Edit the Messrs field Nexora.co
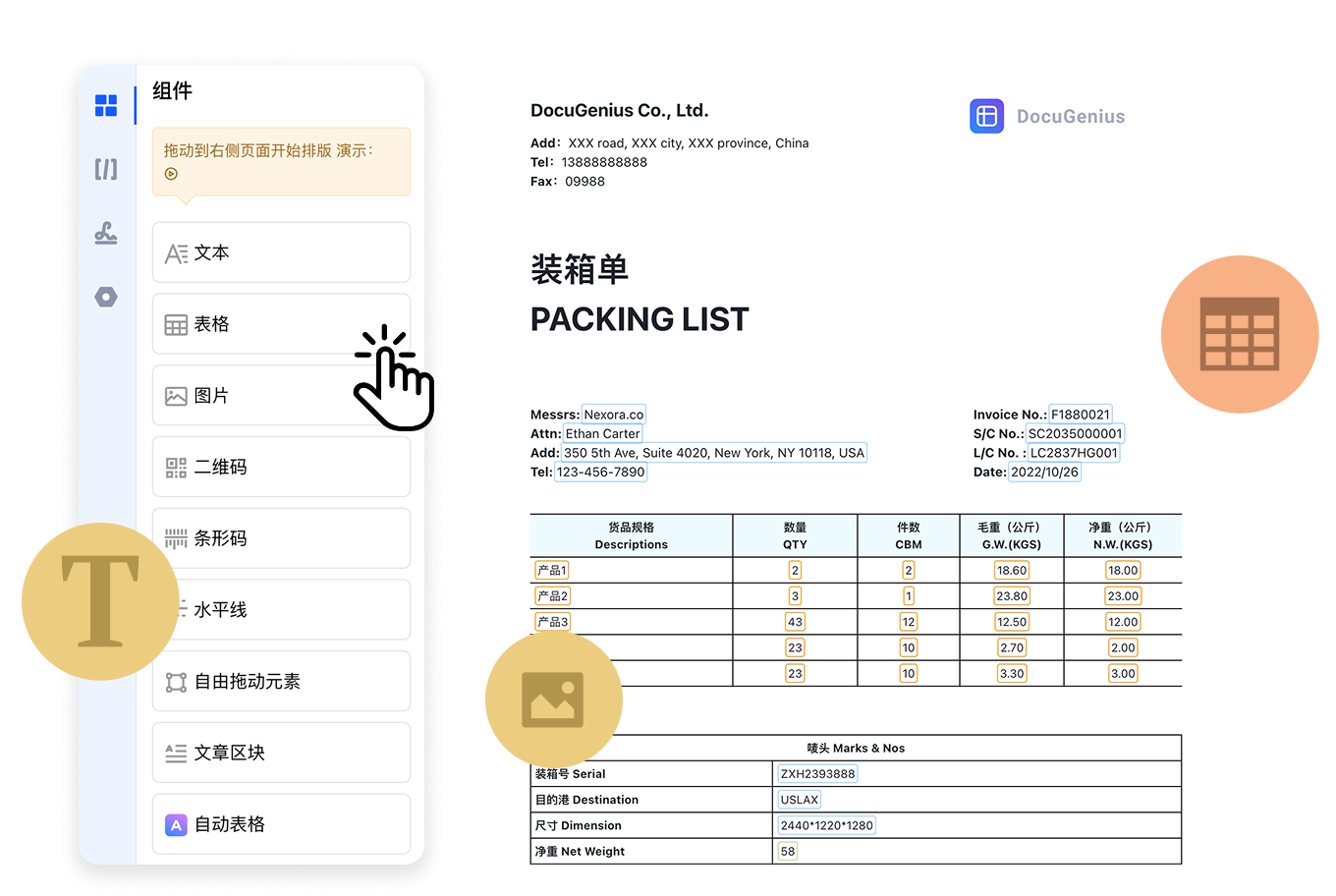This screenshot has height=896, width=1336. tap(614, 415)
